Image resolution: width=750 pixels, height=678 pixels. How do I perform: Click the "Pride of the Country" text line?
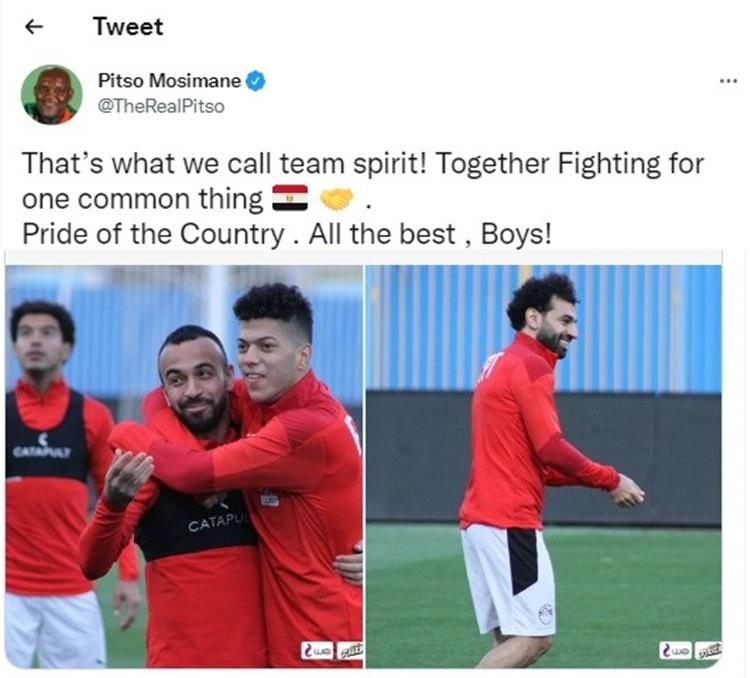coord(153,234)
